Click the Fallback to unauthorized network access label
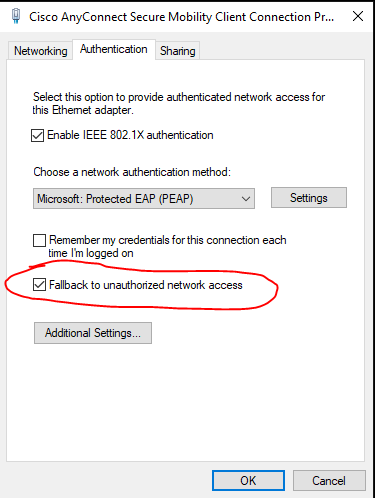This screenshot has width=375, height=498. click(146, 285)
